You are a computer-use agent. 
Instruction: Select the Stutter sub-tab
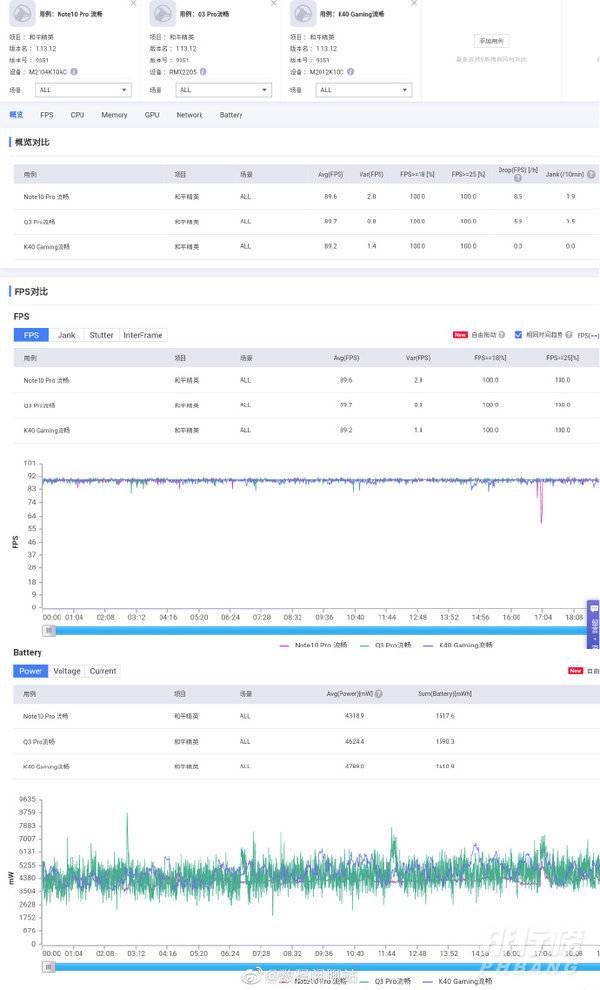tap(101, 335)
